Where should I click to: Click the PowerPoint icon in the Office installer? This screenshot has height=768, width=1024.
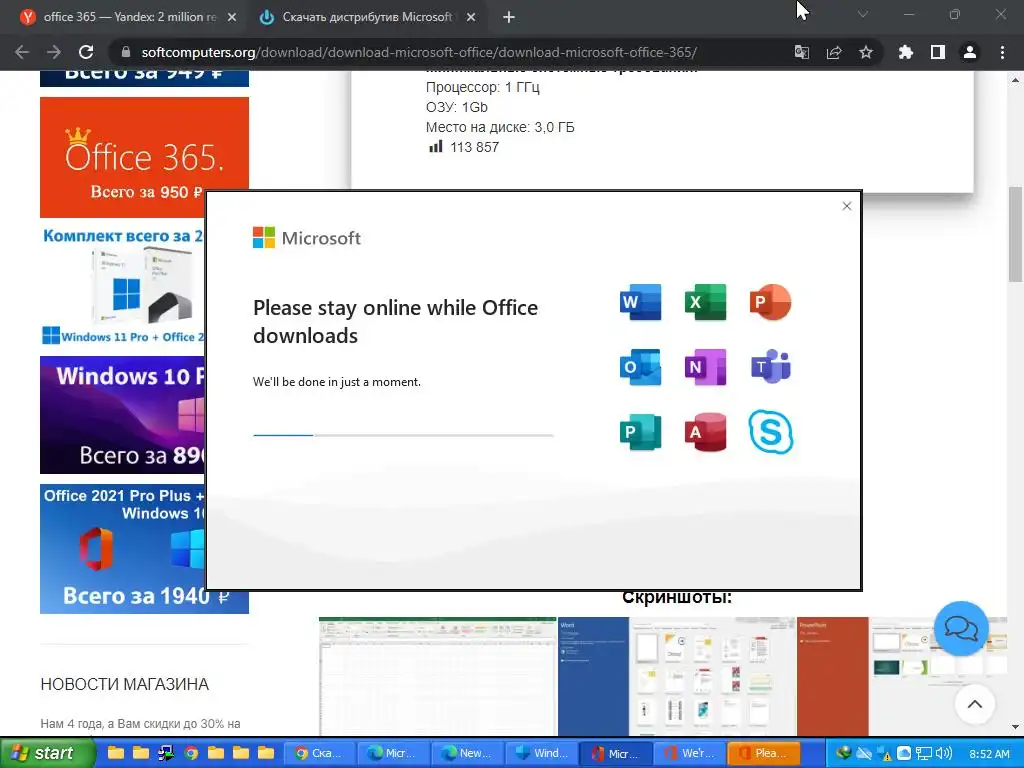coord(771,302)
